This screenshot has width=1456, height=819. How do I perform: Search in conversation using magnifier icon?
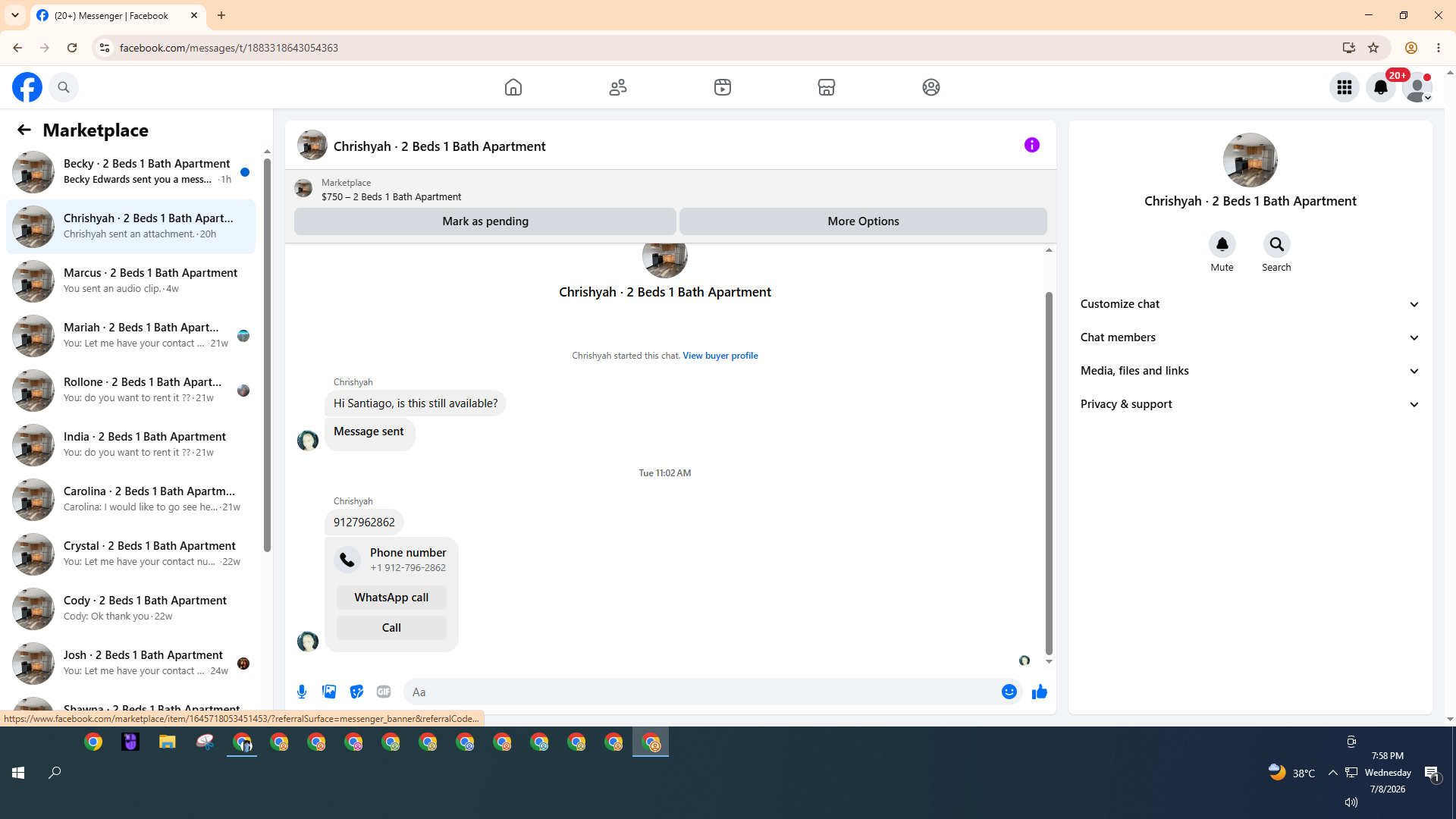1277,244
